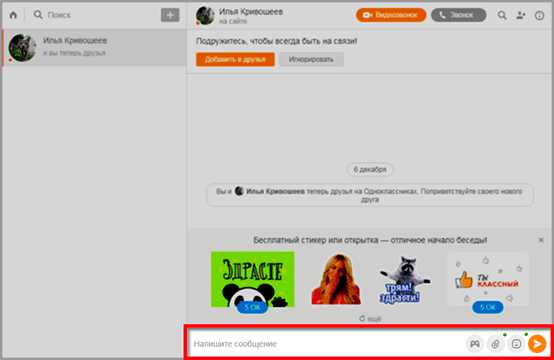Start a video call with Илья Кривошеев
The height and width of the screenshot is (360, 554).
(391, 15)
